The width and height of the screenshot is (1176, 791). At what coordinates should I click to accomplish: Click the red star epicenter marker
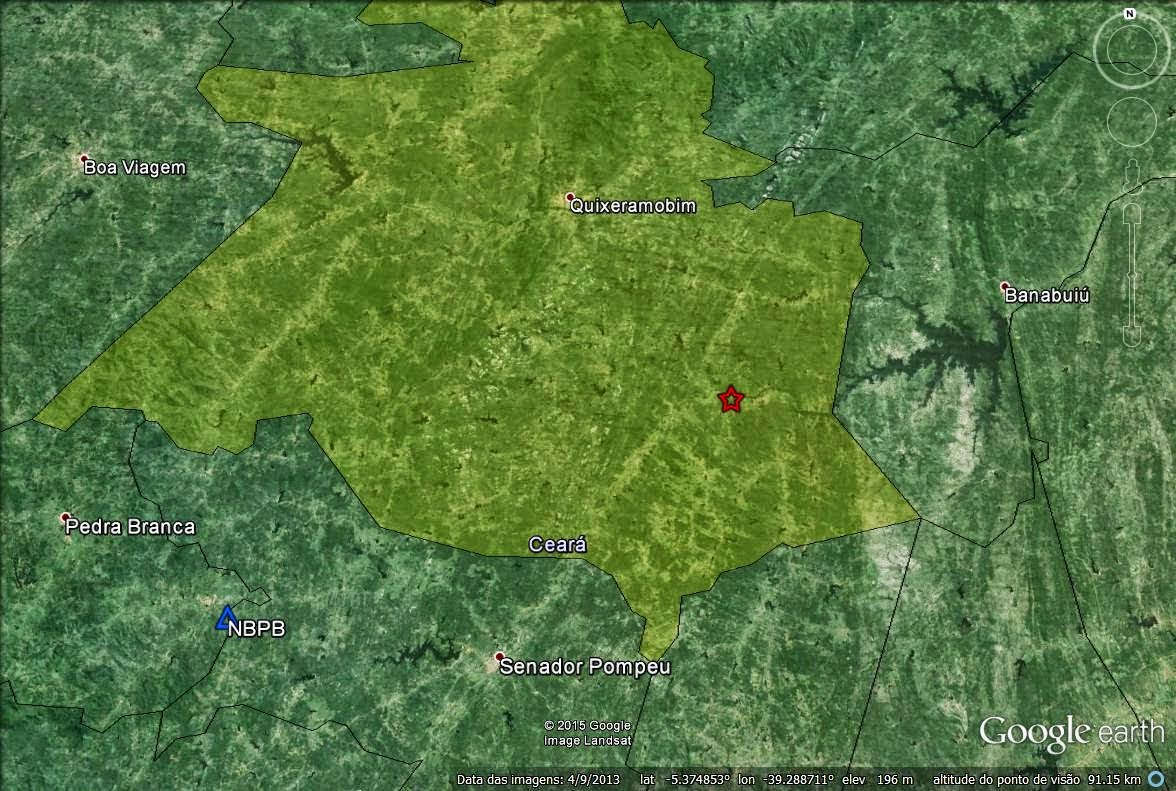click(x=731, y=400)
